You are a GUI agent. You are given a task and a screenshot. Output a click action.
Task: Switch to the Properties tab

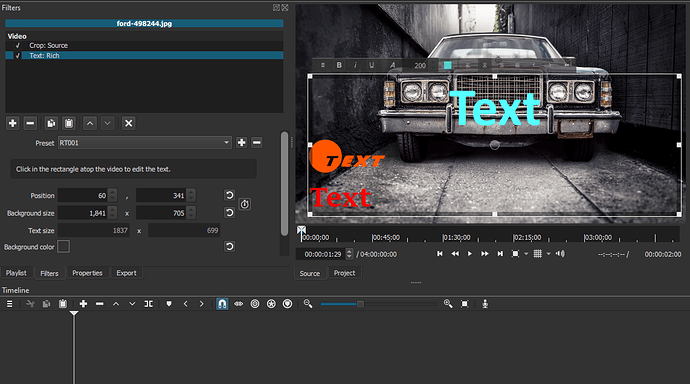coord(87,273)
